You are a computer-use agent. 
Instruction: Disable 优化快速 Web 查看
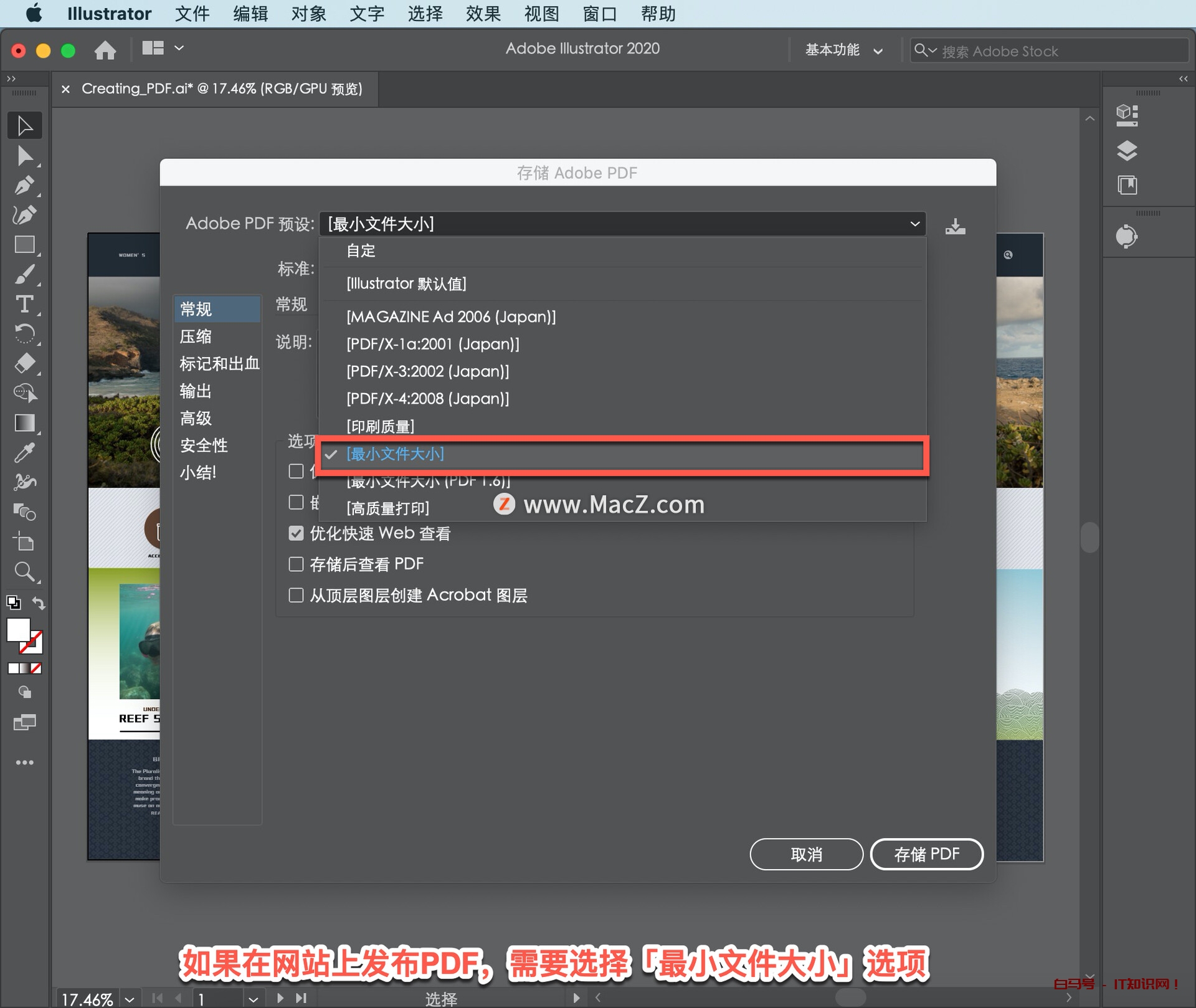(296, 533)
